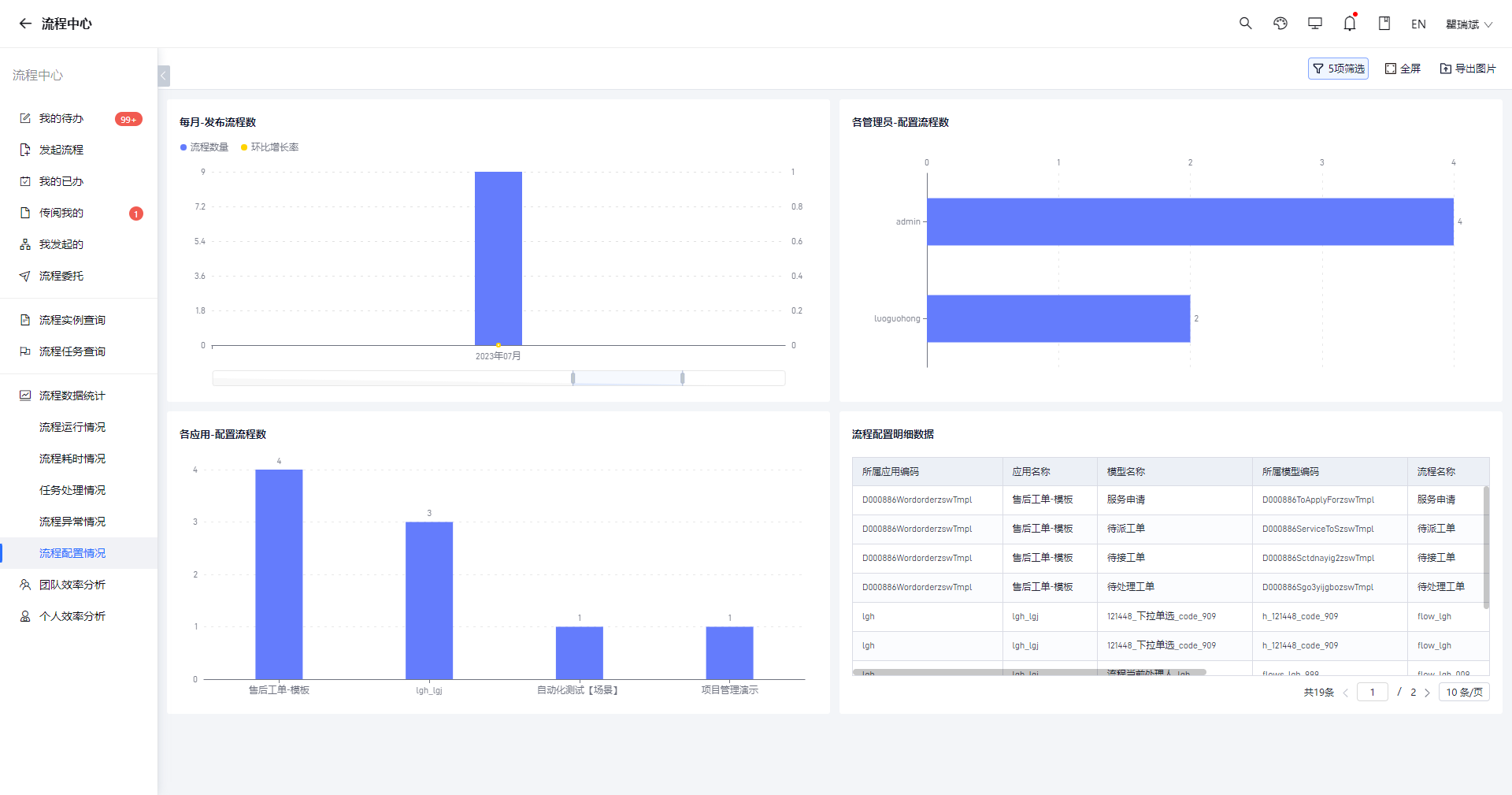Image resolution: width=1512 pixels, height=795 pixels.
Task: Collapse the 流程数据统计 menu group
Action: (x=79, y=396)
